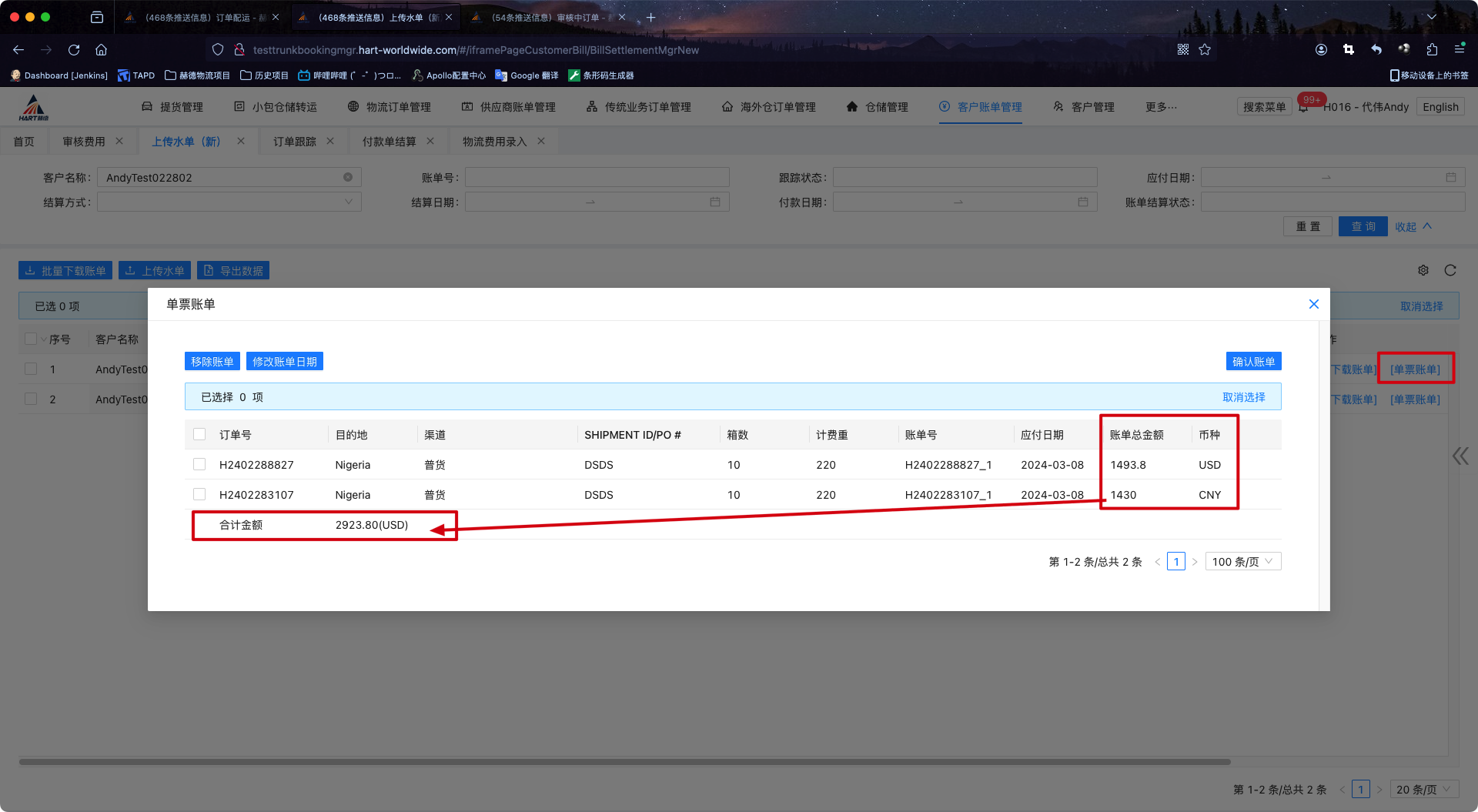
Task: Click the browser reload page icon
Action: click(x=74, y=50)
